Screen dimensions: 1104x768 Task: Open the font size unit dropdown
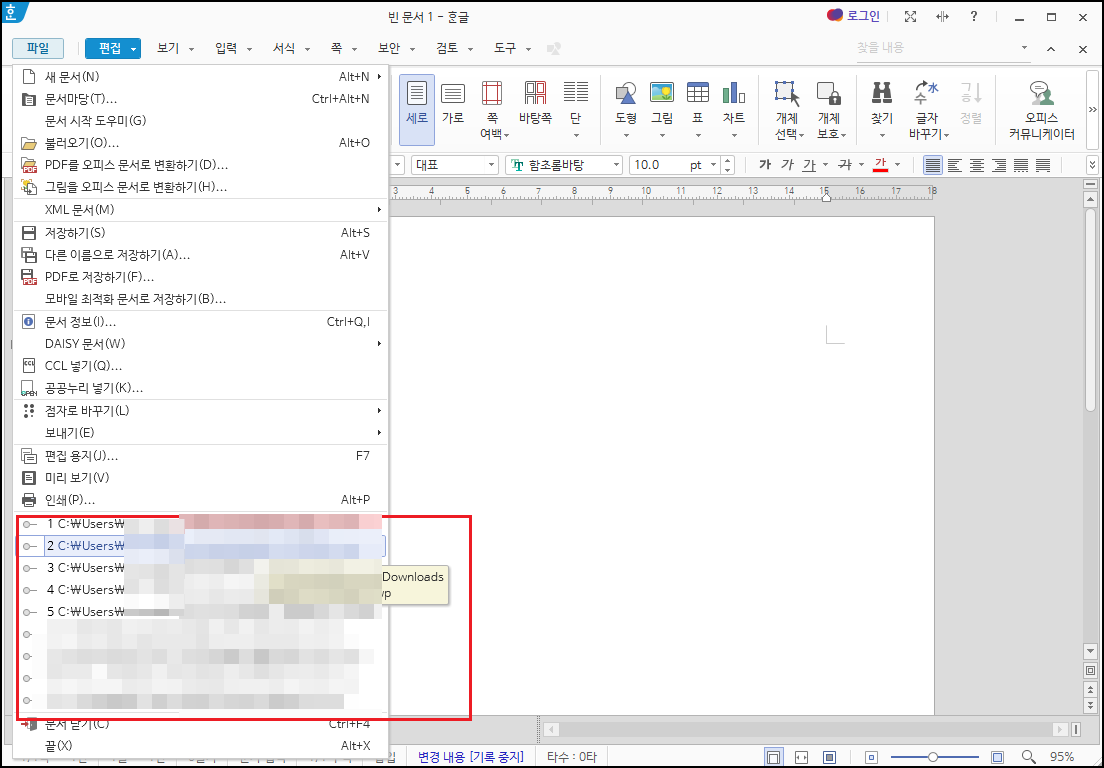coord(713,165)
